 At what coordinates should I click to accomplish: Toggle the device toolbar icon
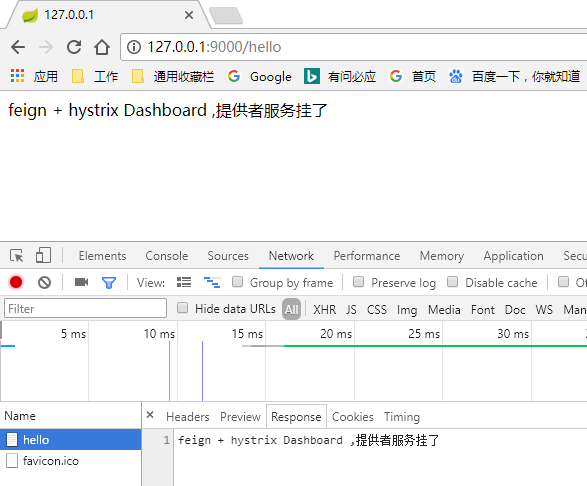coord(43,256)
